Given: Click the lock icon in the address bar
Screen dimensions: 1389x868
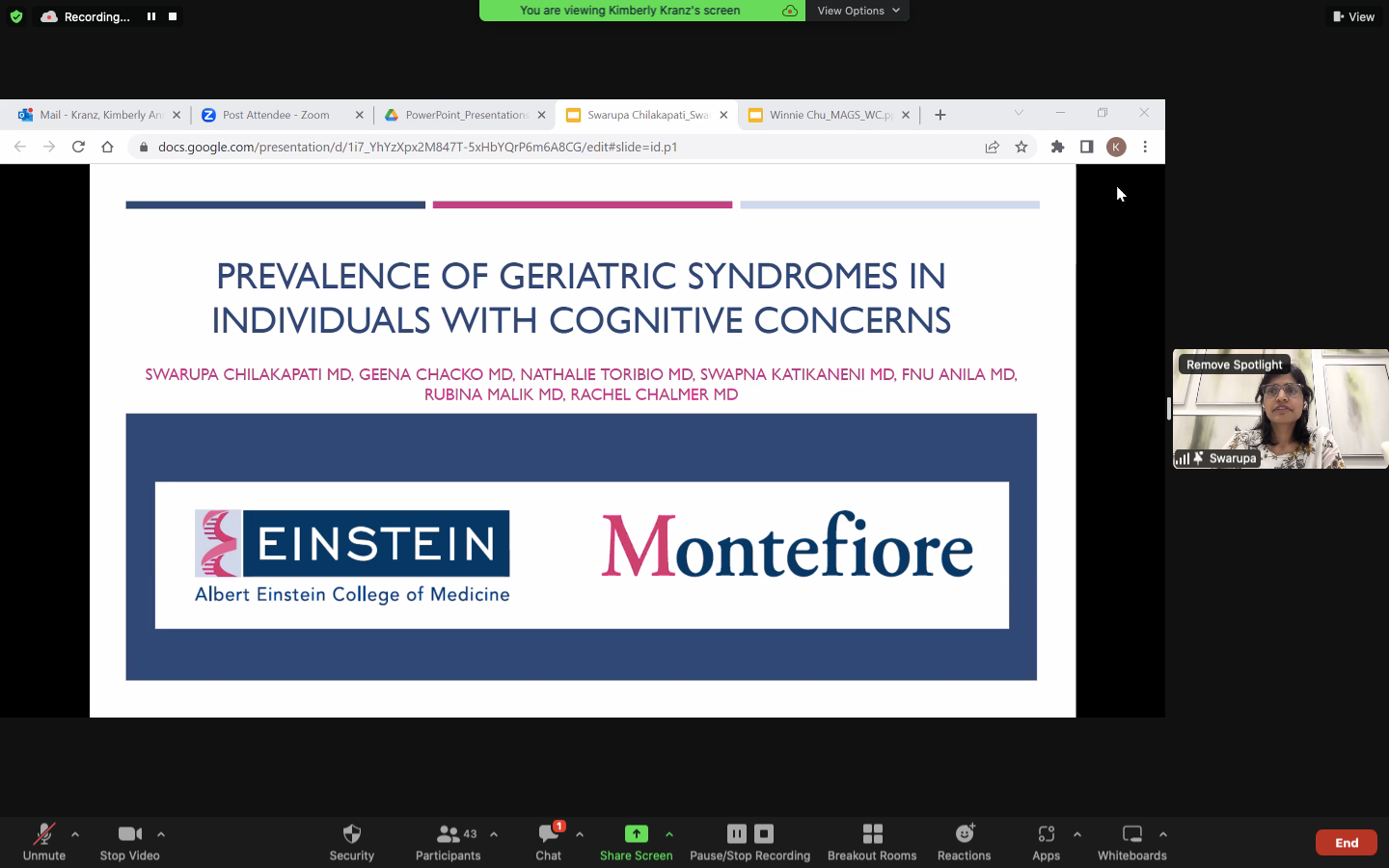Looking at the screenshot, I should click(144, 147).
